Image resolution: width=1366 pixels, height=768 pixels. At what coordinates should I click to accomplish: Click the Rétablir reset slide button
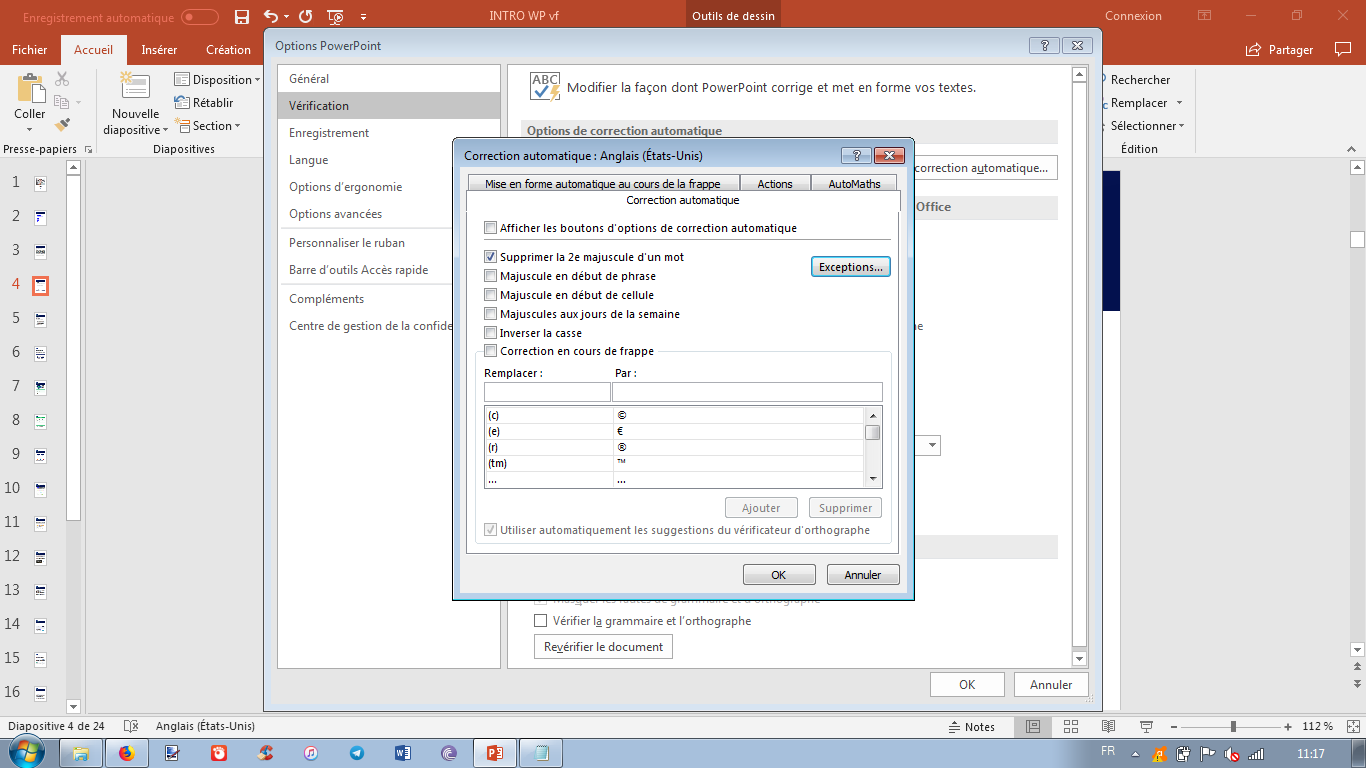(x=204, y=102)
